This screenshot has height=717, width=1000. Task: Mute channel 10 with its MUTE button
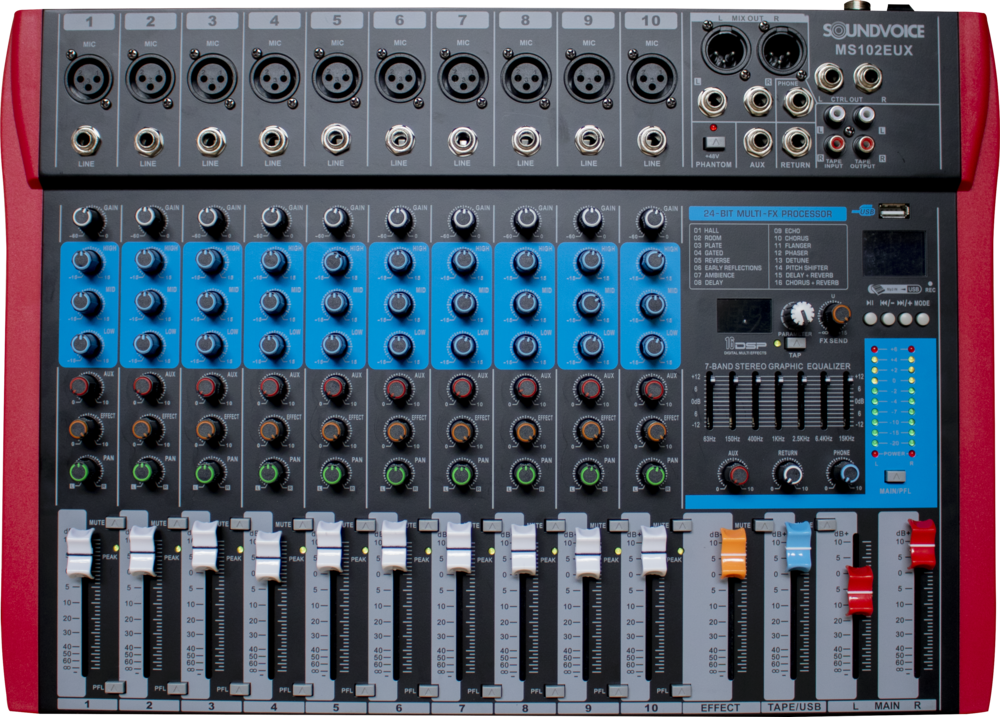coord(681,525)
